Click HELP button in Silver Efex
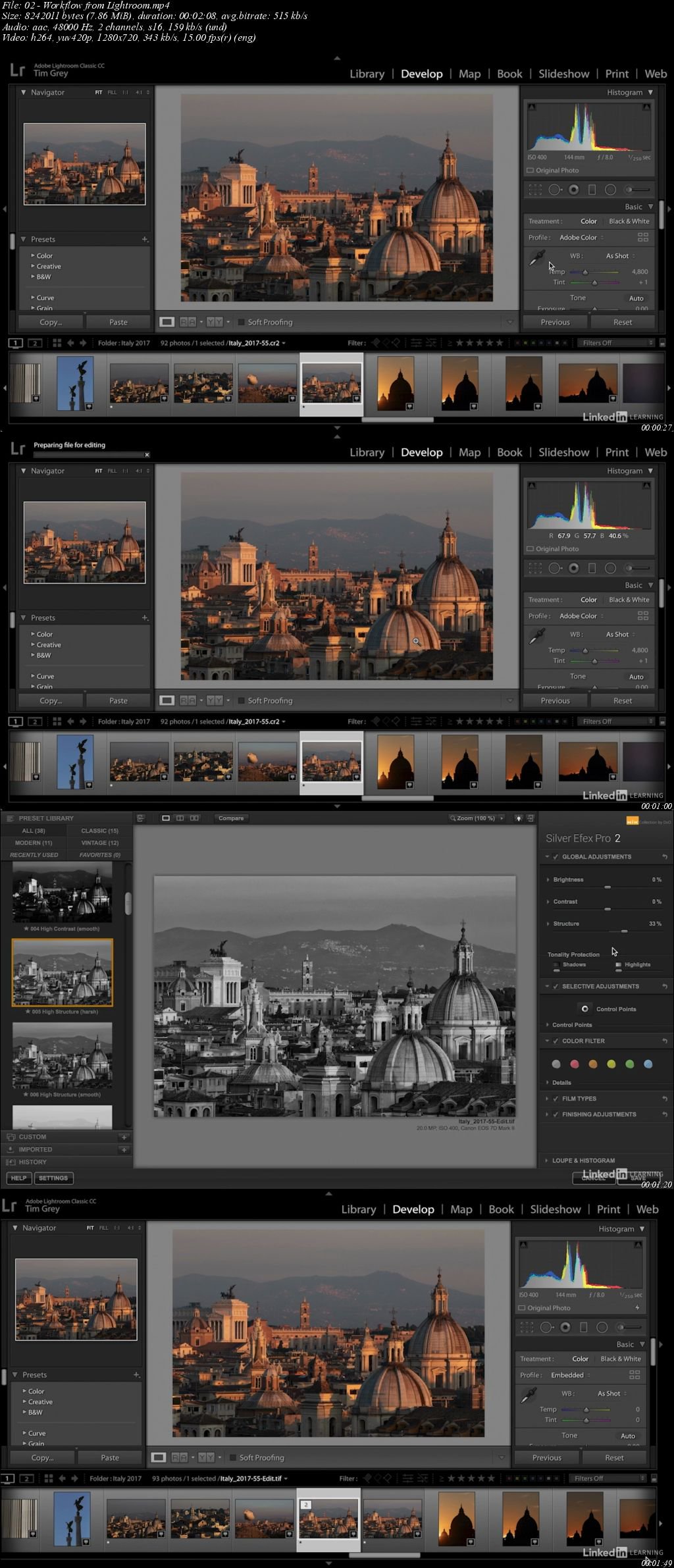The width and height of the screenshot is (674, 1568). pos(18,1178)
